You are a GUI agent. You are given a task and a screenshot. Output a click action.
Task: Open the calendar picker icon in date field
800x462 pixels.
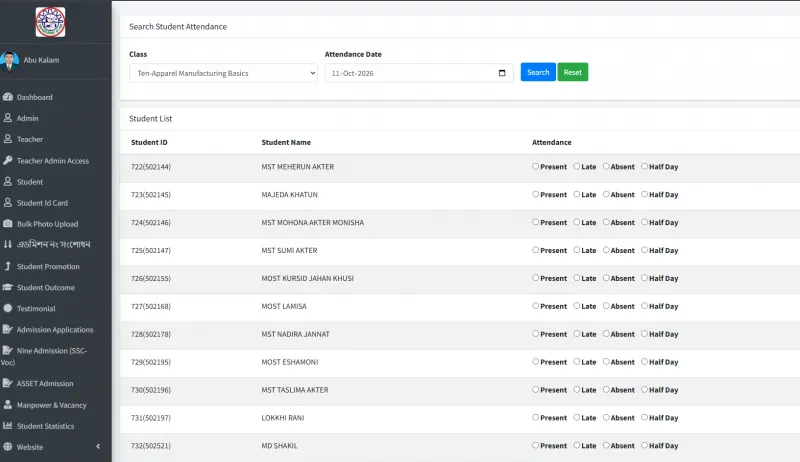coord(502,73)
